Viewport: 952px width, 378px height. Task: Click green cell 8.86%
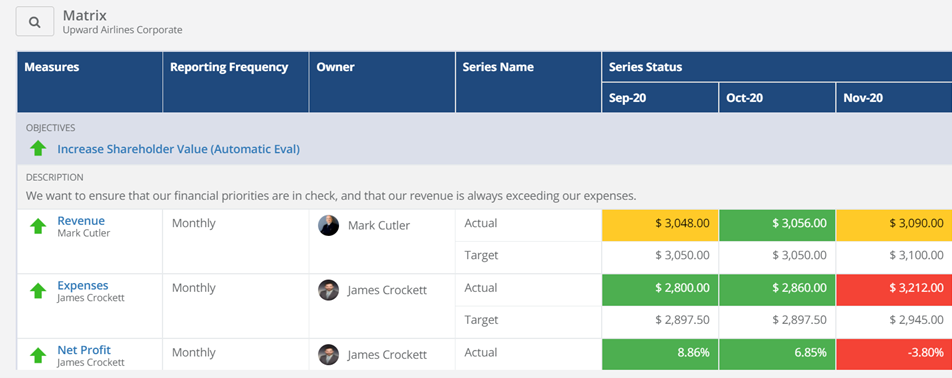[x=660, y=354]
